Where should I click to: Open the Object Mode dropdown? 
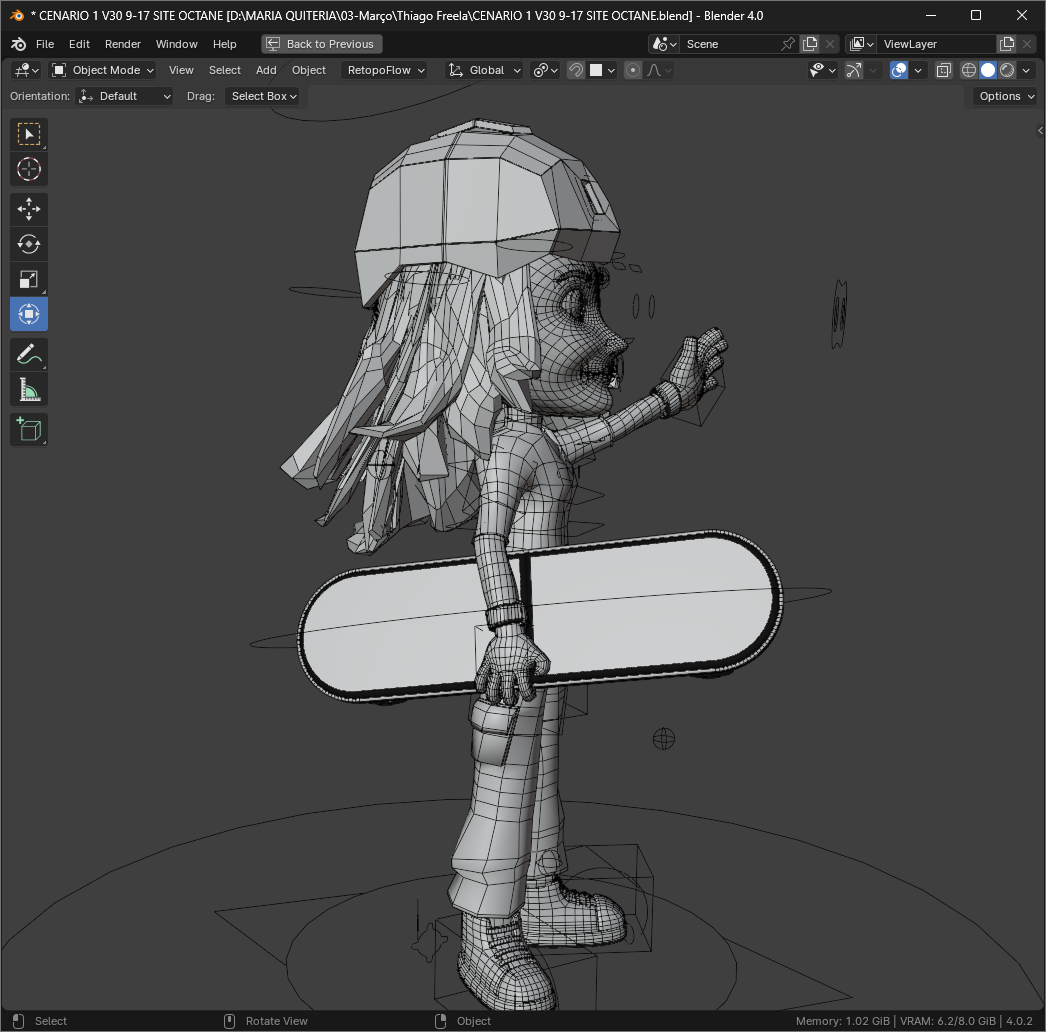tap(103, 70)
